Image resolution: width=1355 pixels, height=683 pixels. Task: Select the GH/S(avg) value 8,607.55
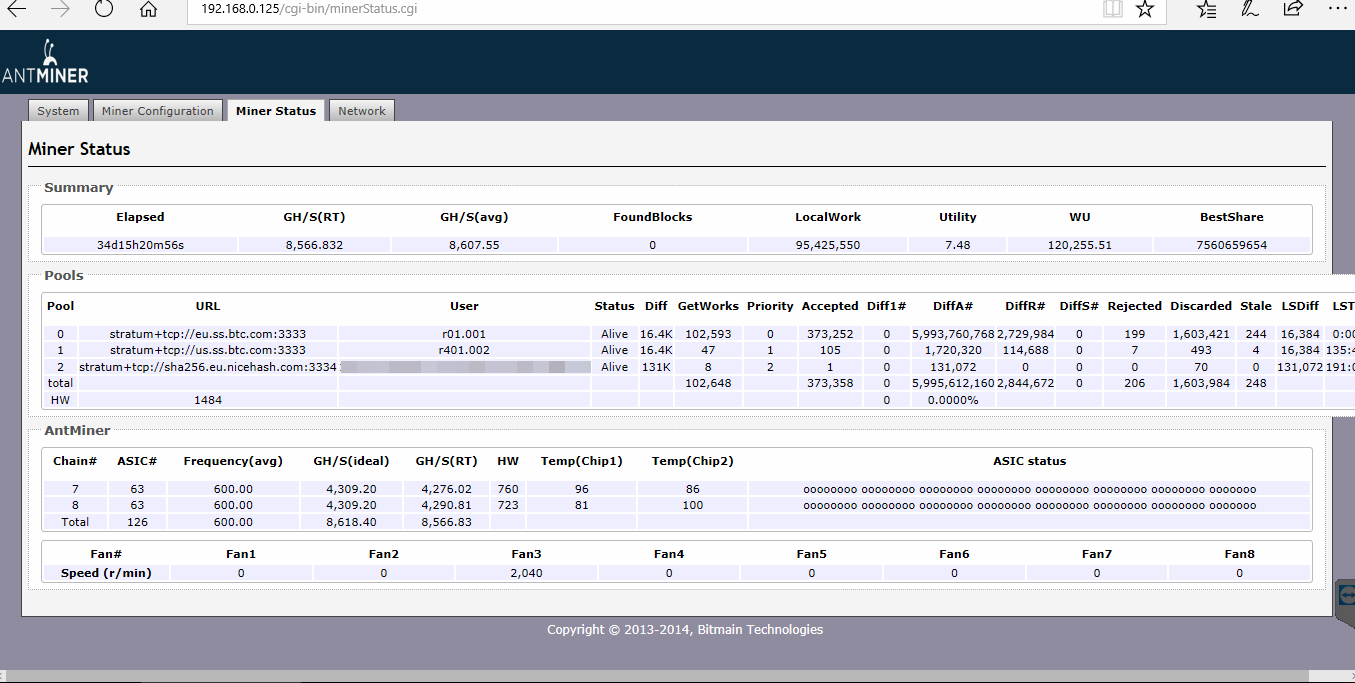click(474, 245)
